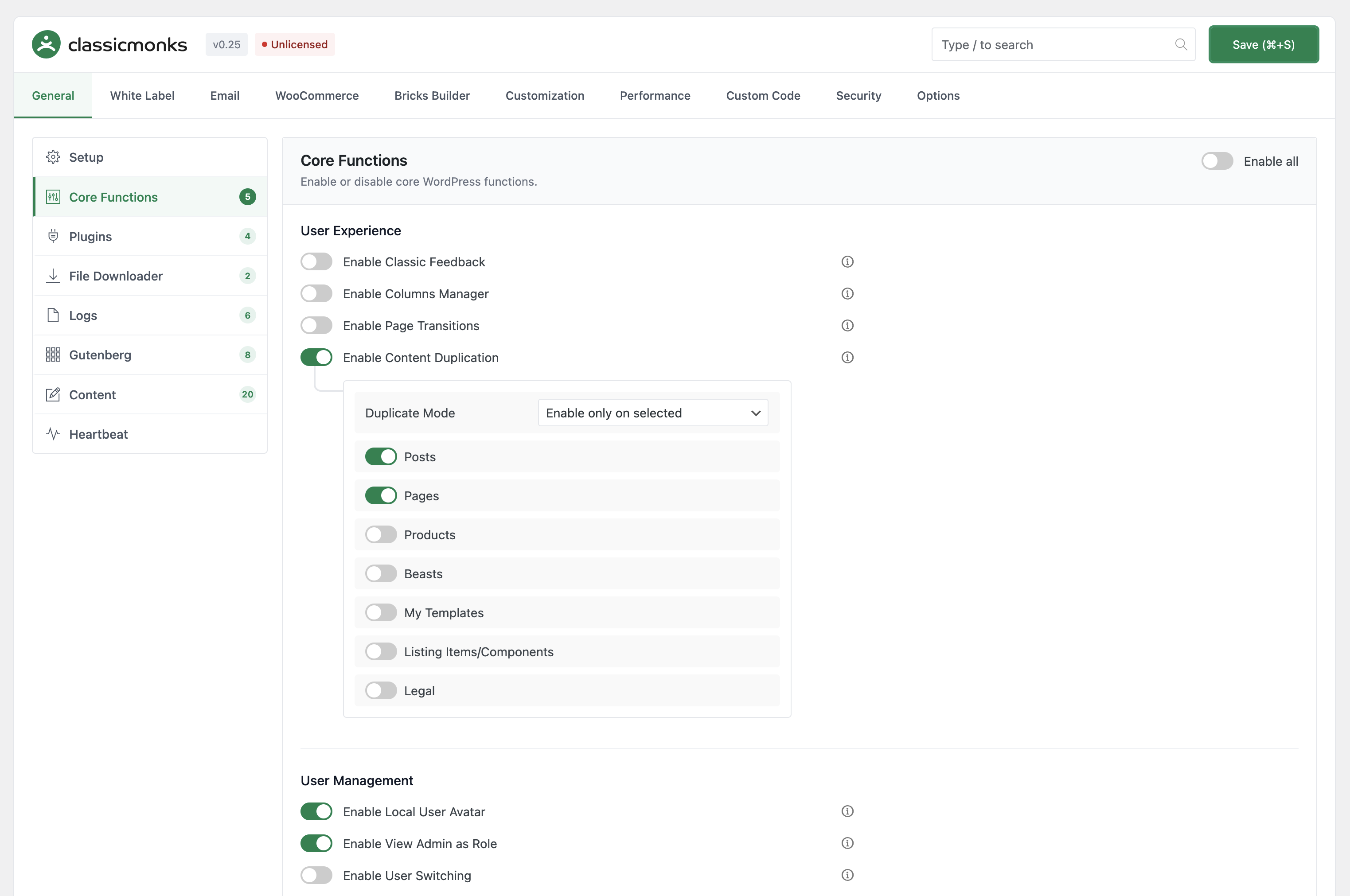Go to the Customization tab
Viewport: 1350px width, 896px height.
coord(545,95)
